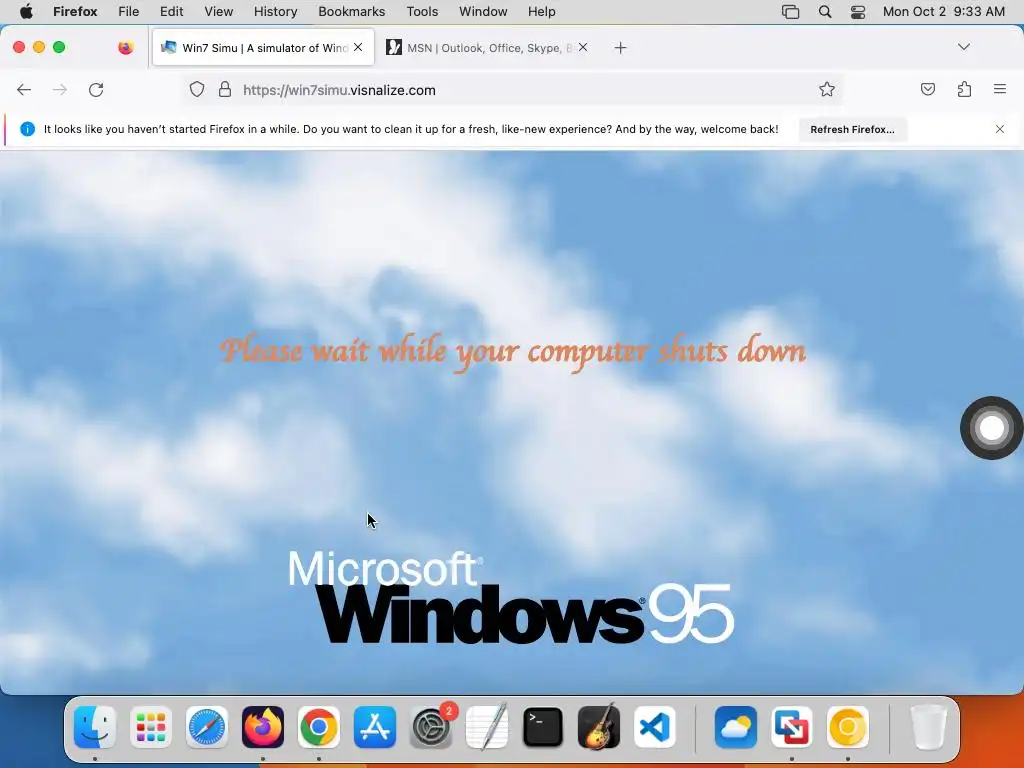This screenshot has width=1024, height=768.
Task: Open the Bookmarks menu
Action: pos(351,11)
